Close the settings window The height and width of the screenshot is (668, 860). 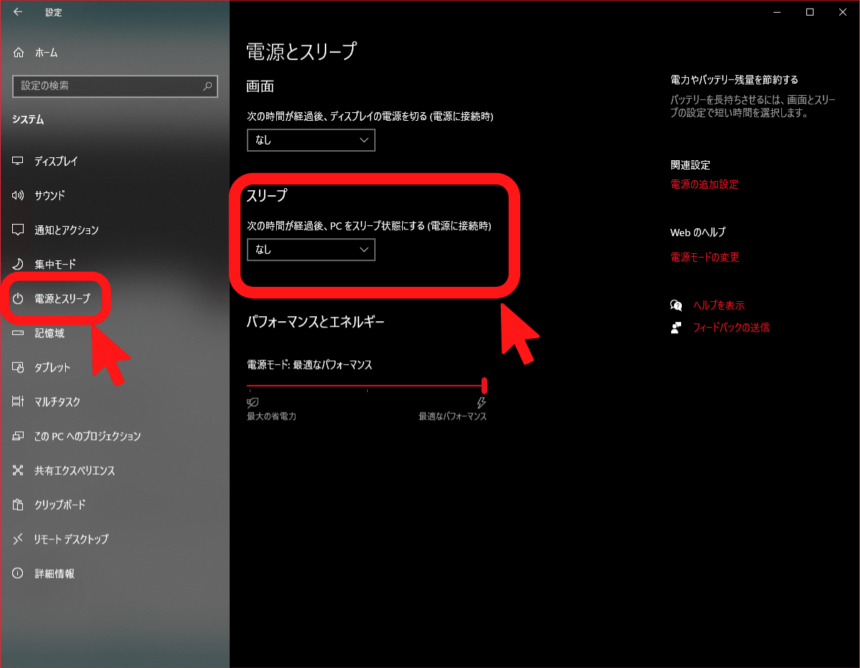843,12
